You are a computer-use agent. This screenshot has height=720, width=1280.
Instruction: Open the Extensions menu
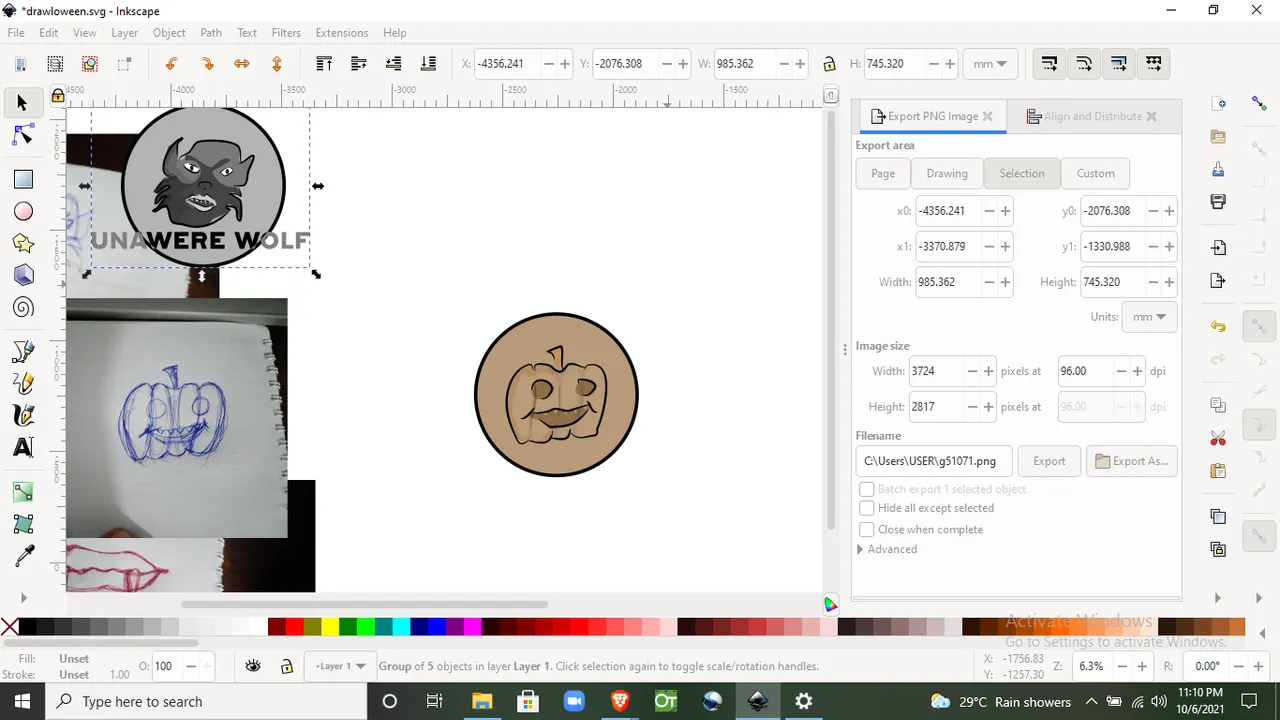342,32
